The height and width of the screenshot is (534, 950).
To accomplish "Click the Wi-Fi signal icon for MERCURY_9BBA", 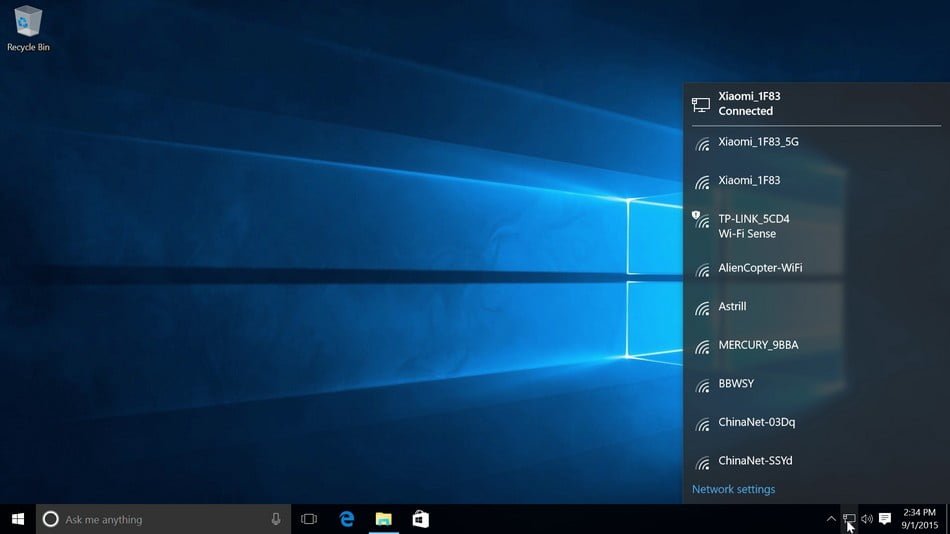I will 702,347.
